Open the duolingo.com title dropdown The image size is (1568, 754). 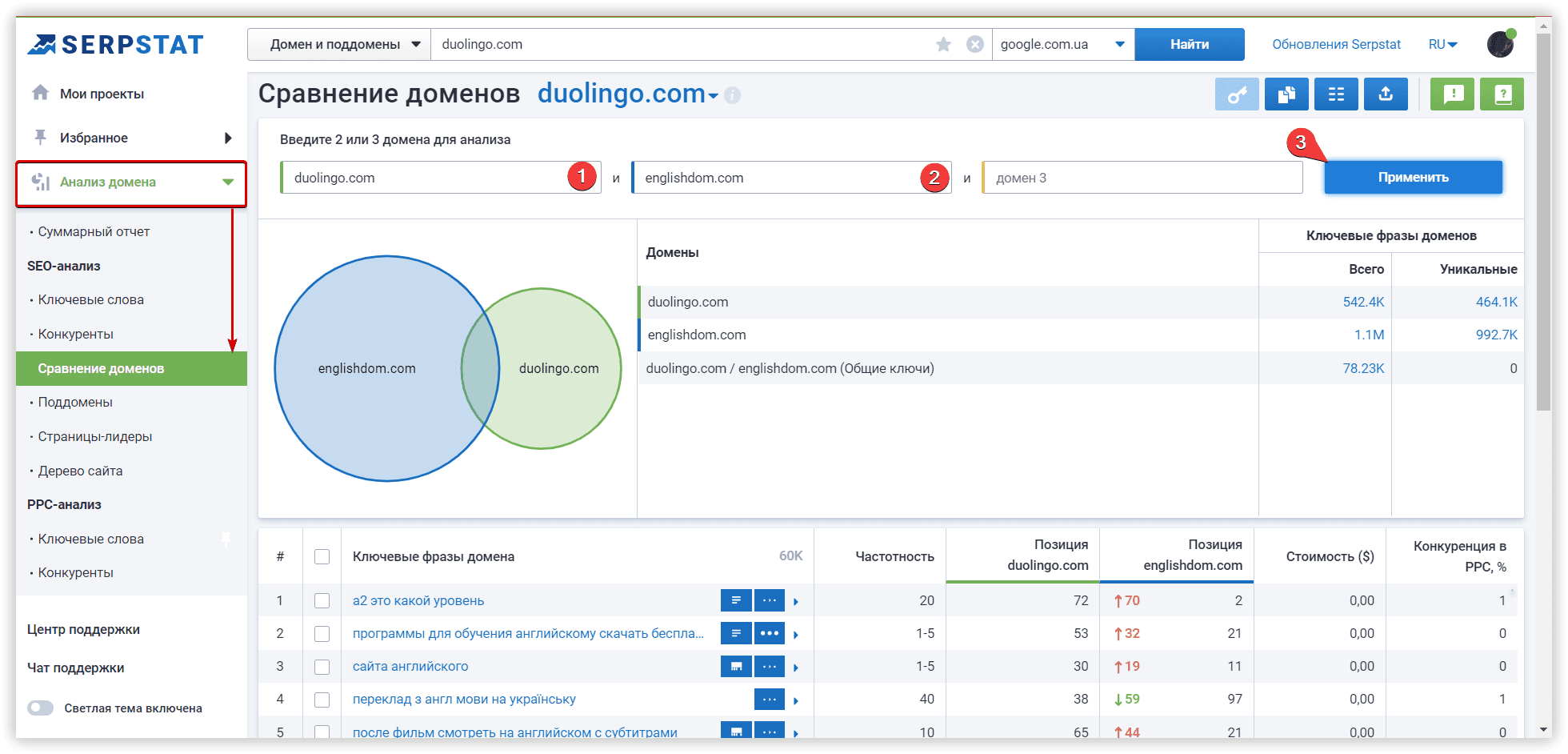point(713,97)
